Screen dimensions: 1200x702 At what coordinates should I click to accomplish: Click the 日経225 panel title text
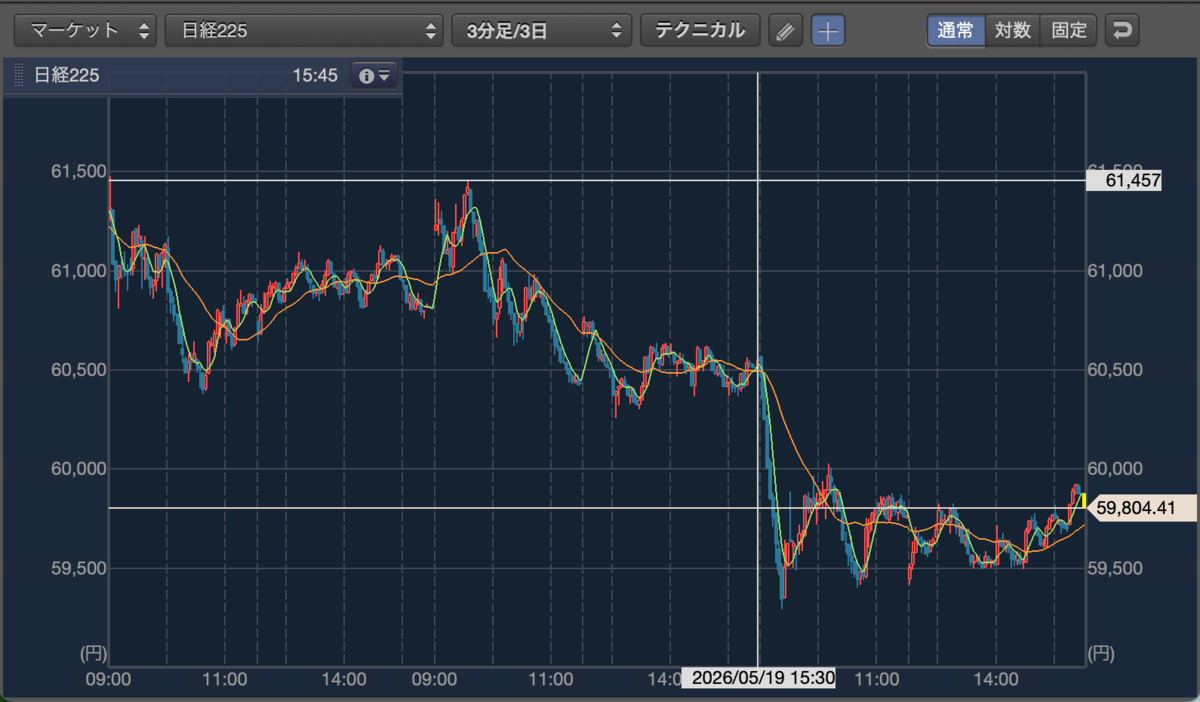point(66,76)
